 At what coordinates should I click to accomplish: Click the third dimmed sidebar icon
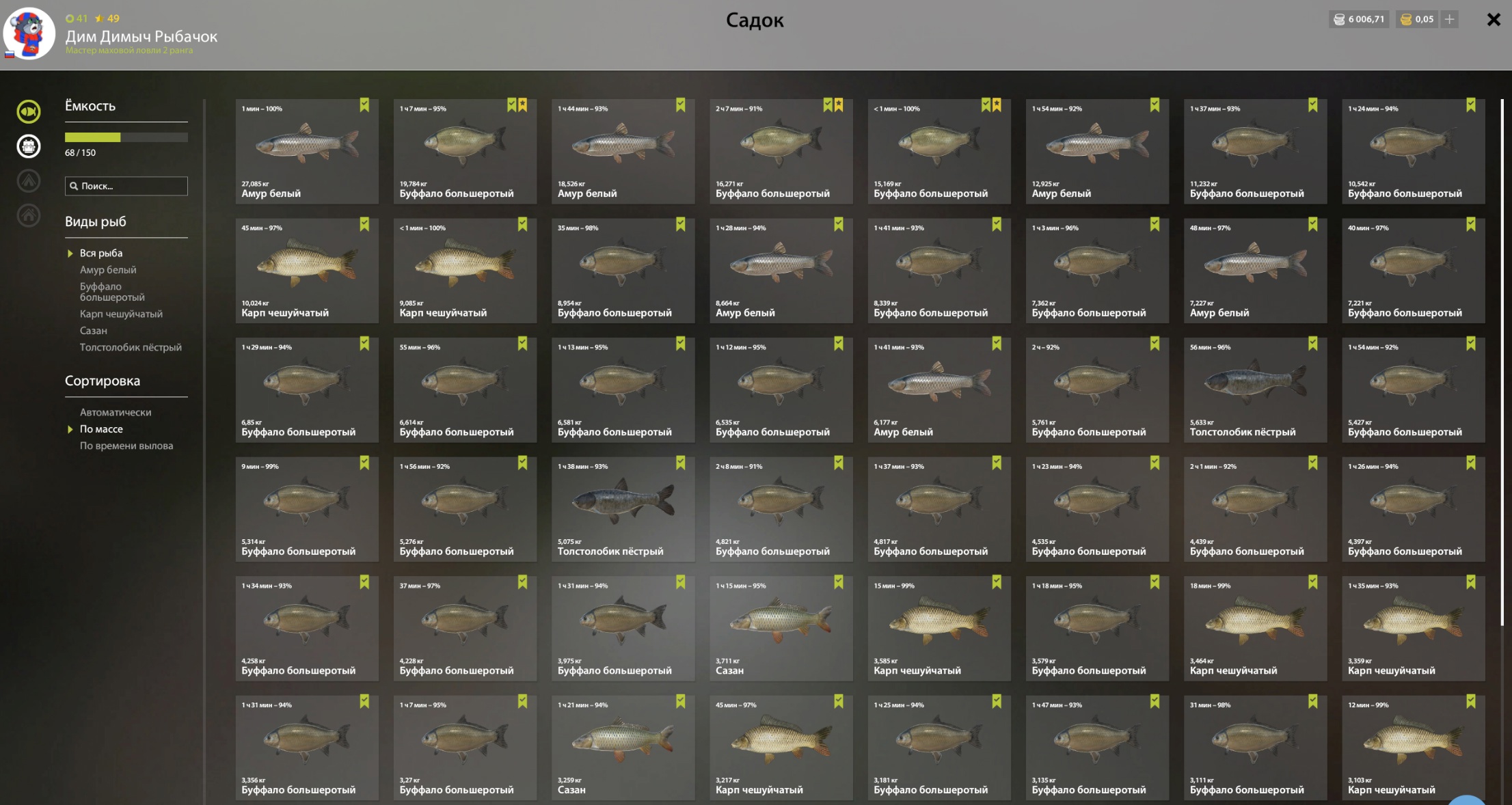click(29, 181)
